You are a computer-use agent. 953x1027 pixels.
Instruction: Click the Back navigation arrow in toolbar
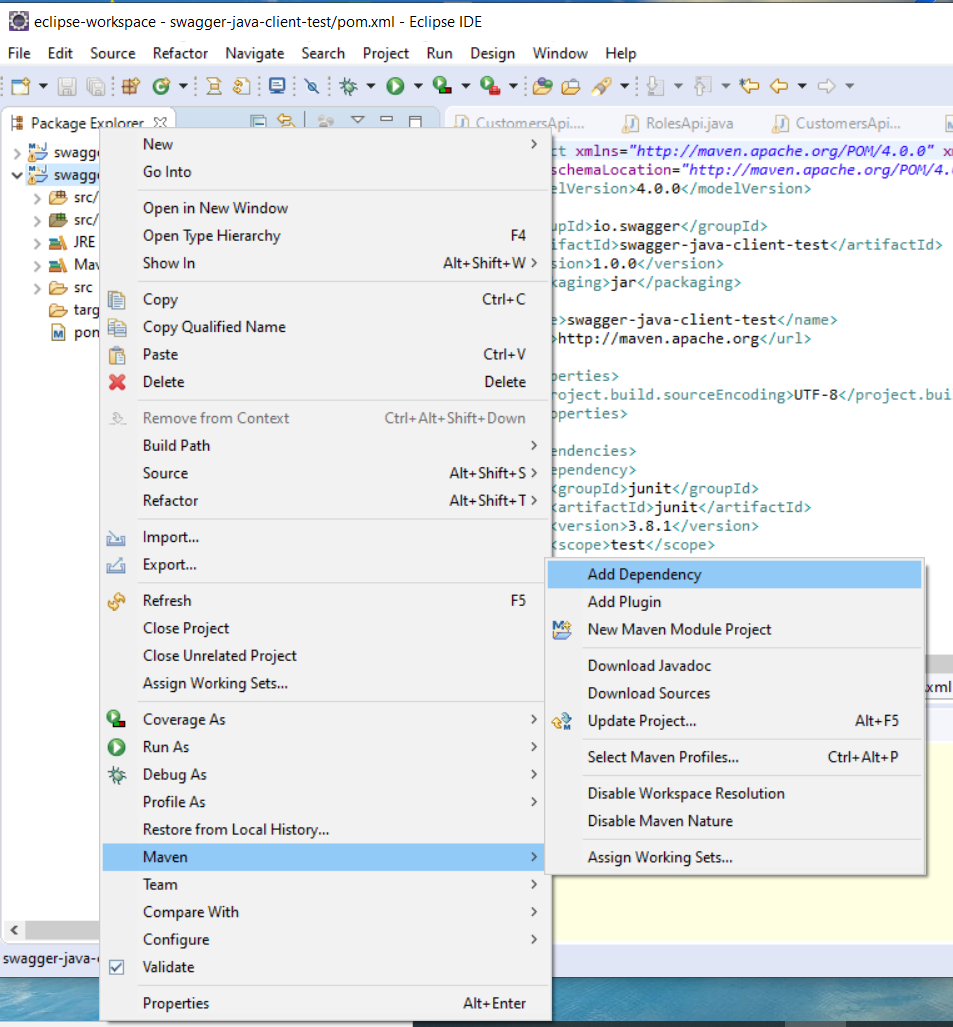[x=778, y=87]
